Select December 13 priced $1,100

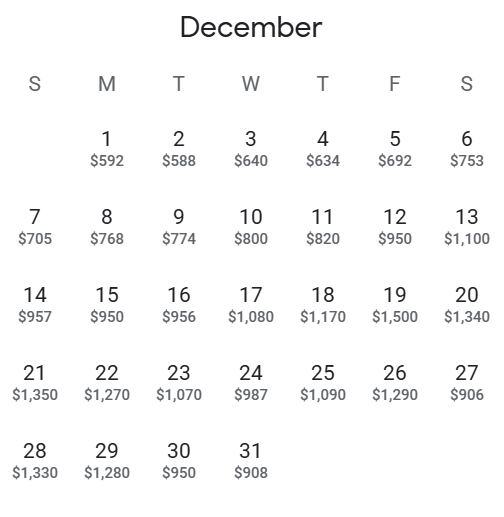tap(467, 227)
